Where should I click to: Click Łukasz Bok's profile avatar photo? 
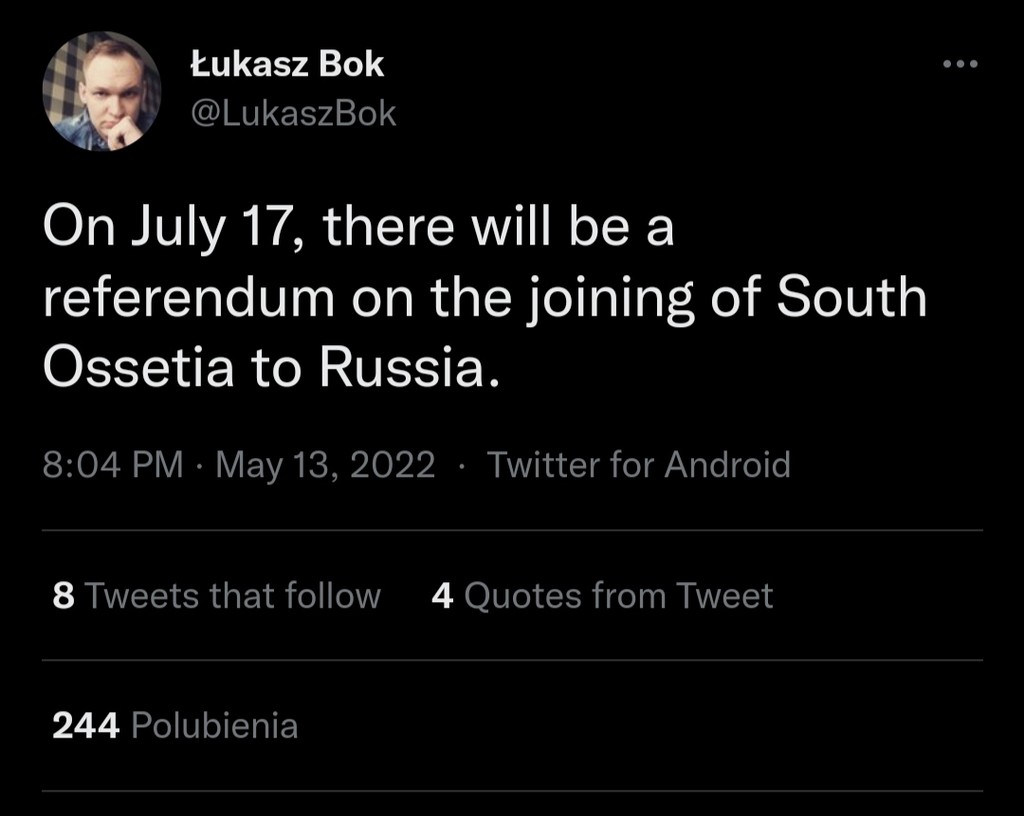click(x=102, y=91)
